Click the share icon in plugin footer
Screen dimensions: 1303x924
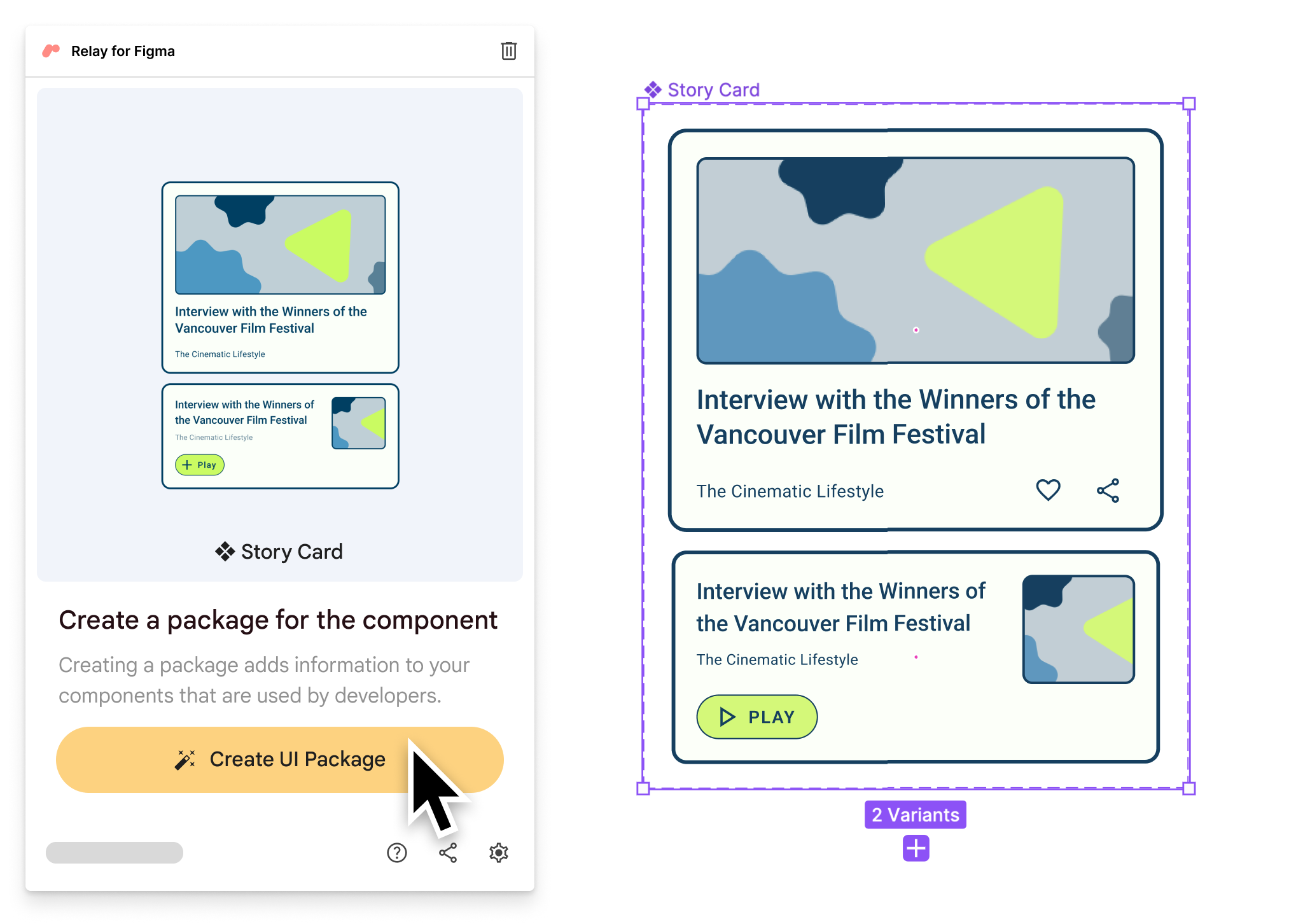448,853
